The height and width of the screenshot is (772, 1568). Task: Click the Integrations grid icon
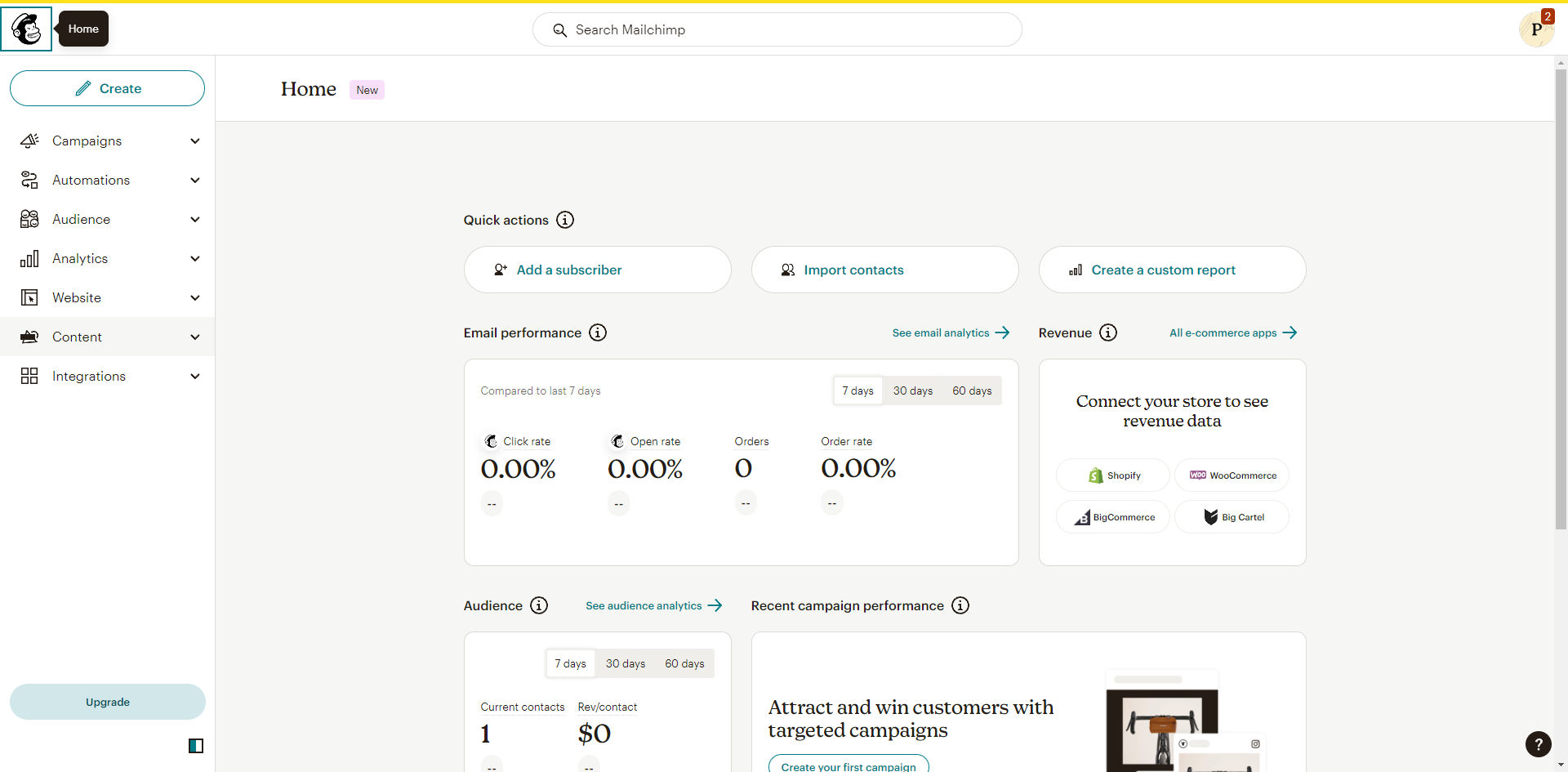29,376
